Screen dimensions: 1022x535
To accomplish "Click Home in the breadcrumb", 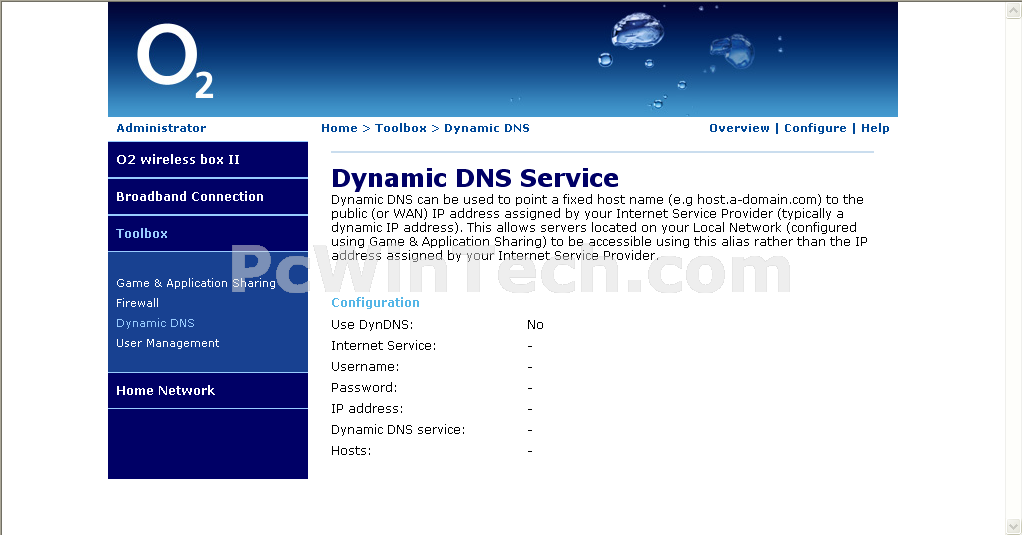I will point(339,128).
